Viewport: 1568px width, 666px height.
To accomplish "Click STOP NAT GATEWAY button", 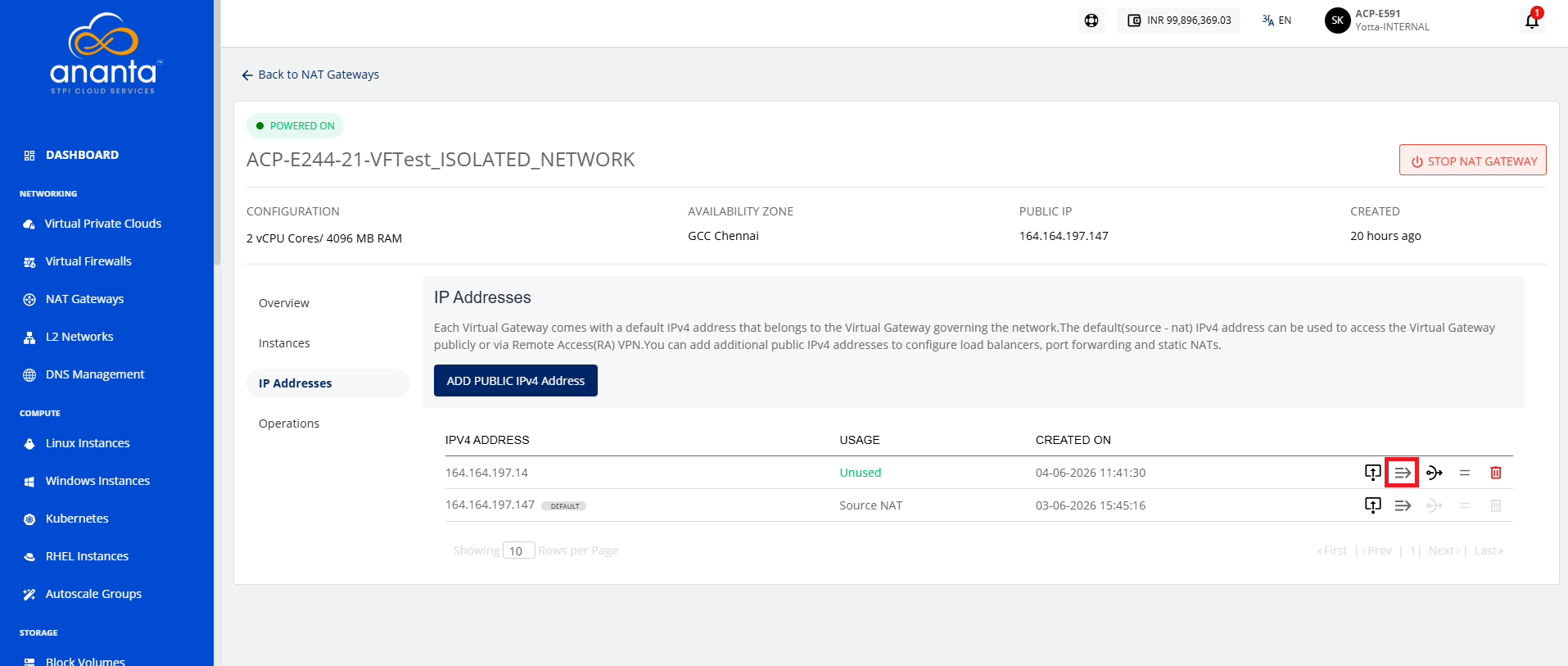I will point(1472,161).
